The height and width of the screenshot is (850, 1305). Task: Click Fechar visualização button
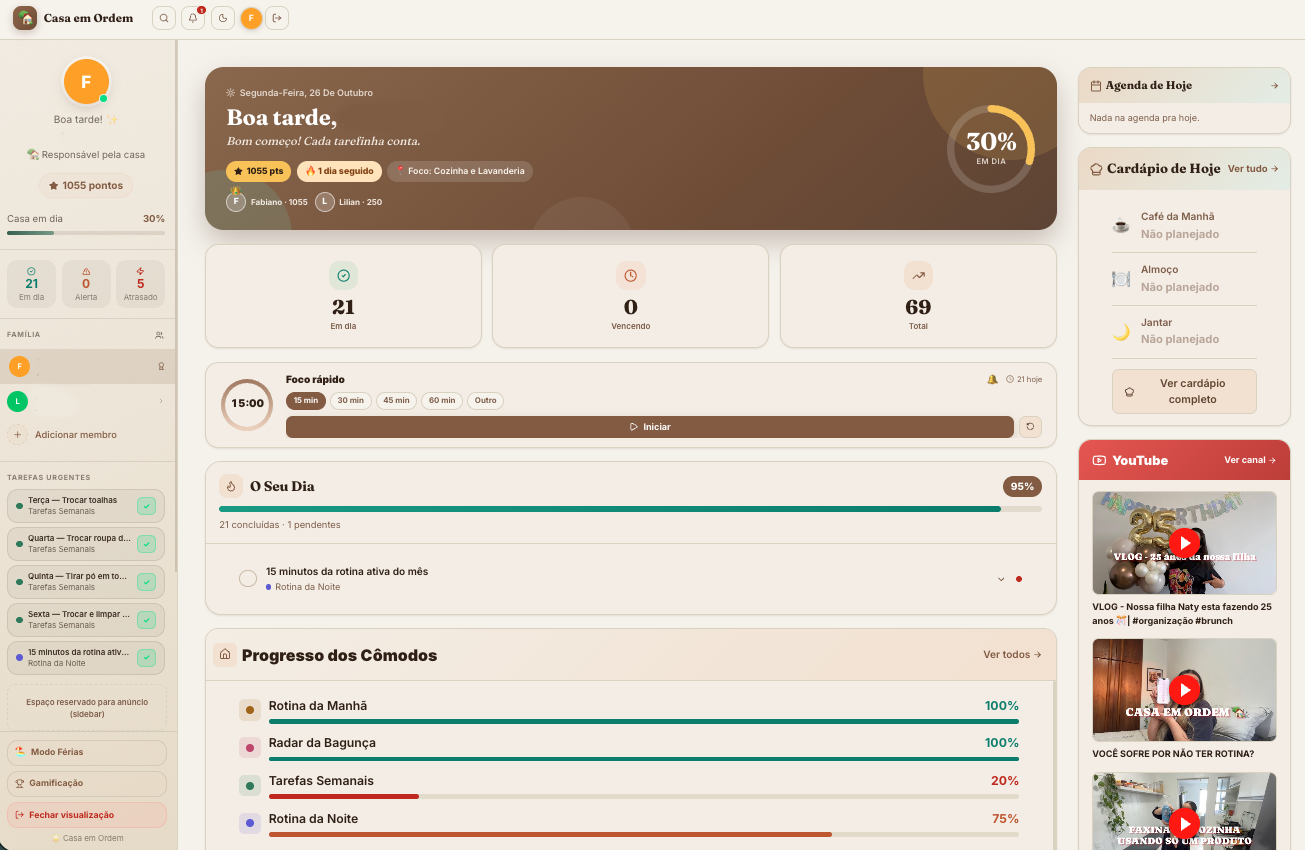87,815
